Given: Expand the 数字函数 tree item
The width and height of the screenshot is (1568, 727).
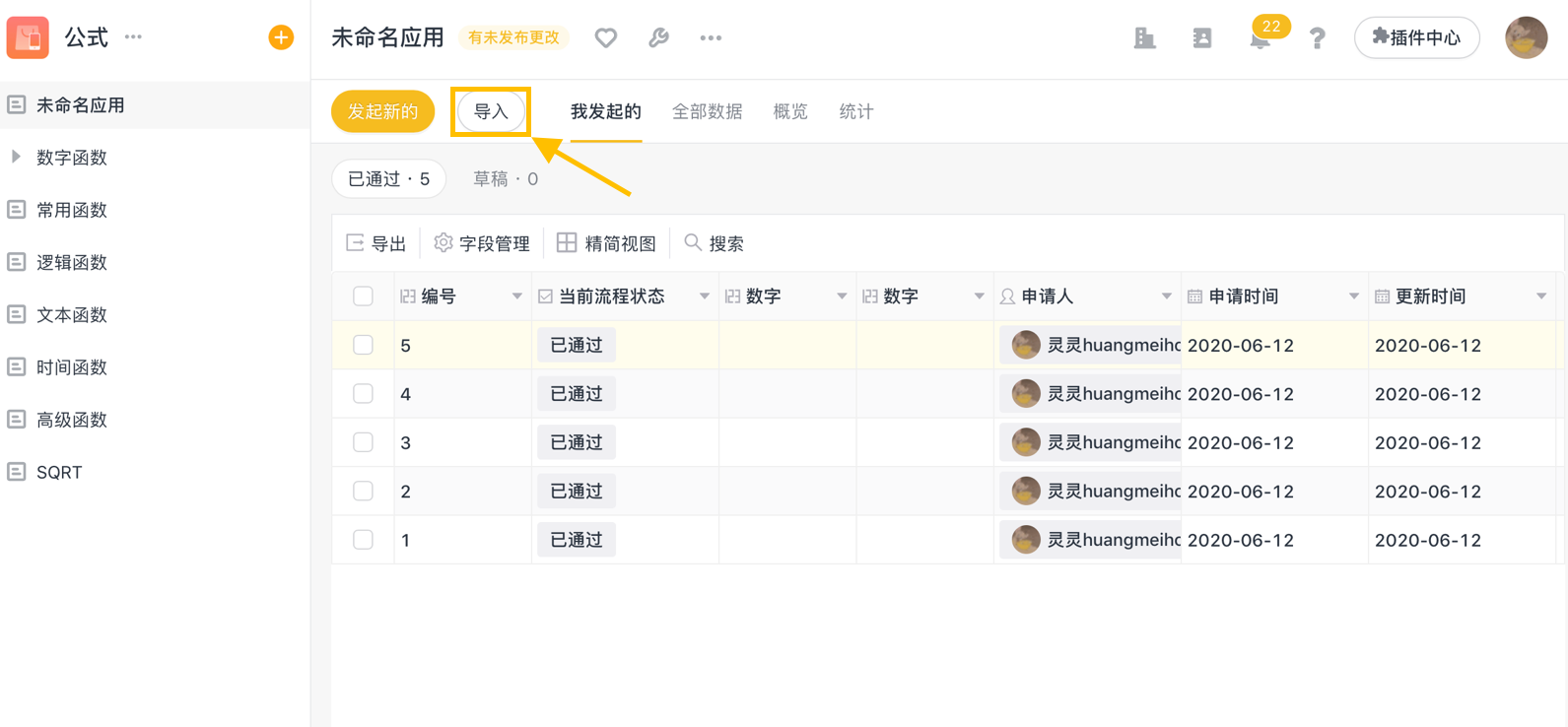Looking at the screenshot, I should (x=16, y=157).
